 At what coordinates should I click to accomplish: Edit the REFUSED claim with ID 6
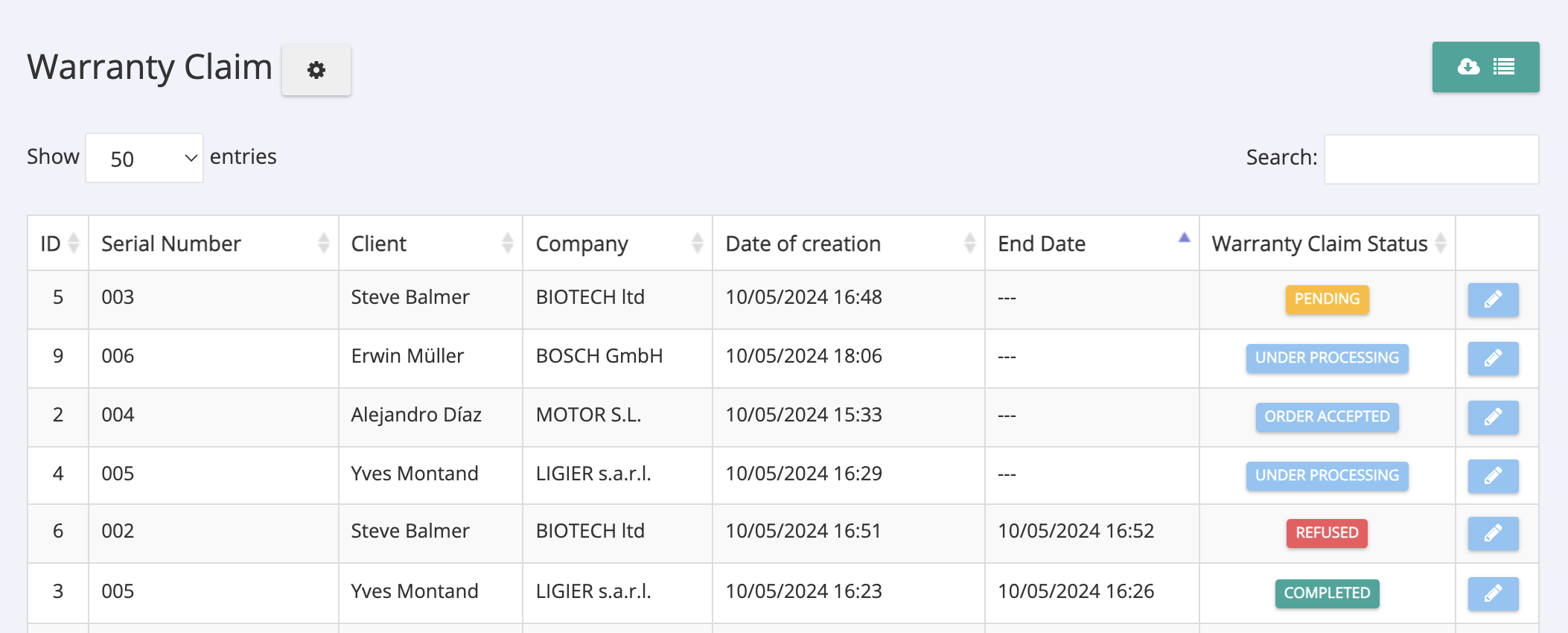click(1493, 533)
